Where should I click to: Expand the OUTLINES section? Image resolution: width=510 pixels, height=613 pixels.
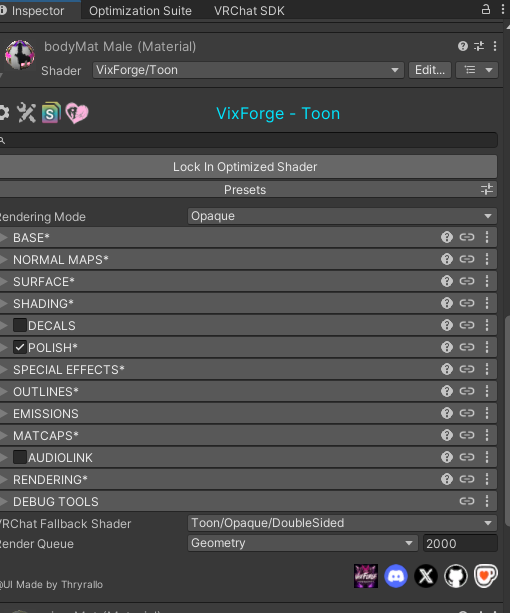click(4, 391)
